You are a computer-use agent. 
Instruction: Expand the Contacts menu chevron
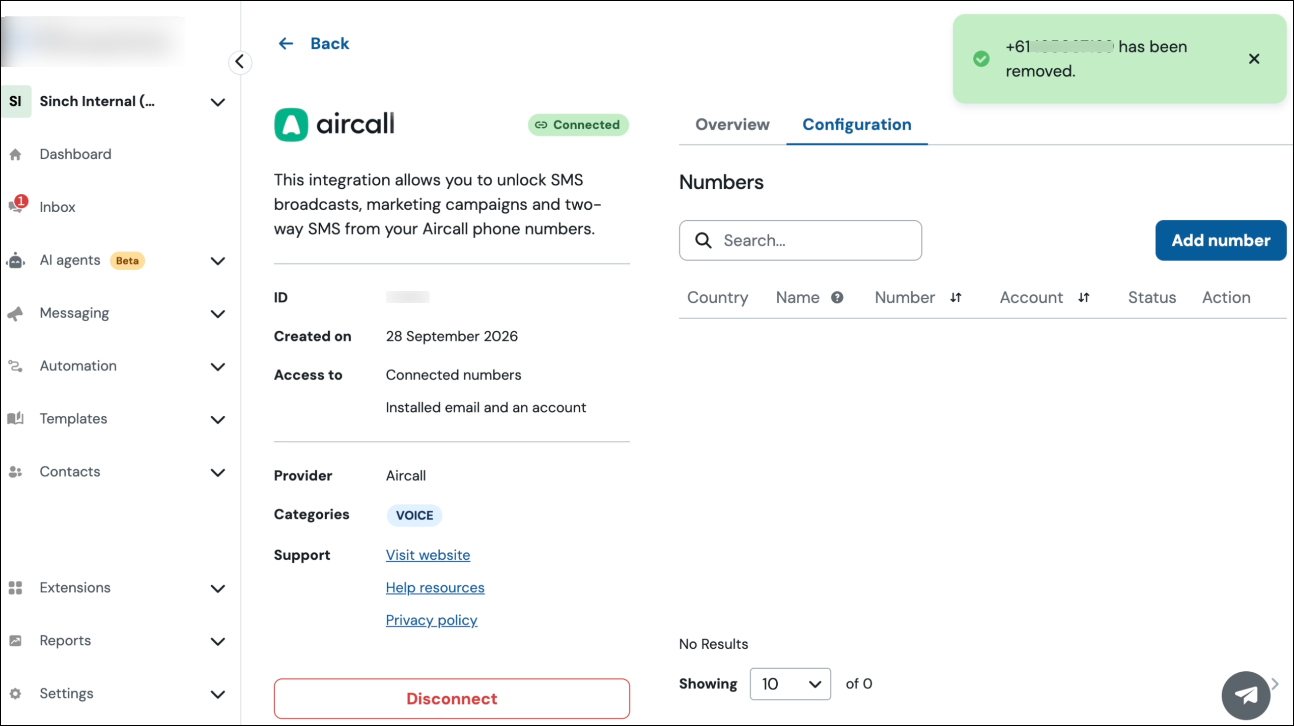coord(218,473)
